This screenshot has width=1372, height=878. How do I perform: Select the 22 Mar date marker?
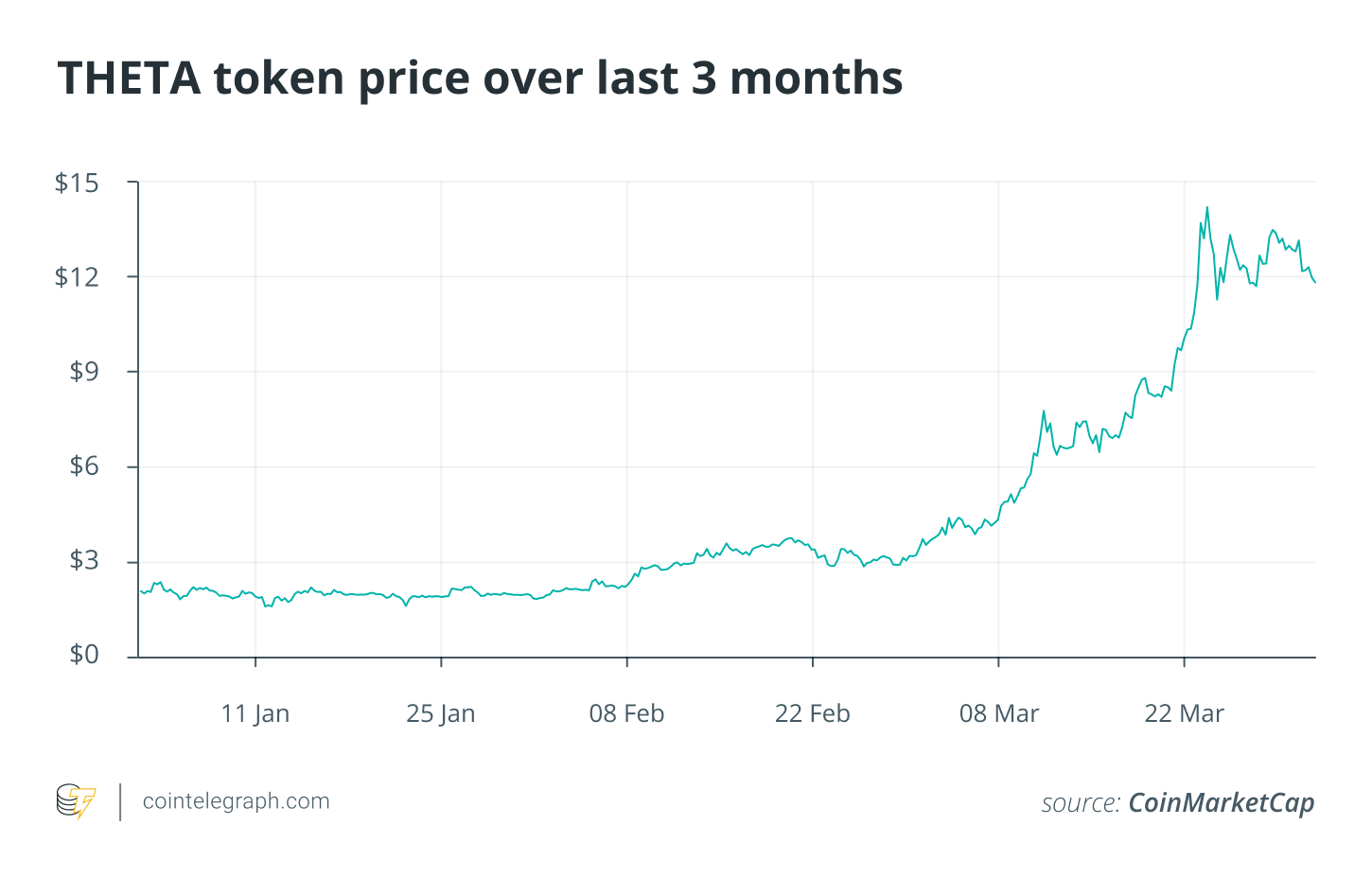coord(1185,713)
